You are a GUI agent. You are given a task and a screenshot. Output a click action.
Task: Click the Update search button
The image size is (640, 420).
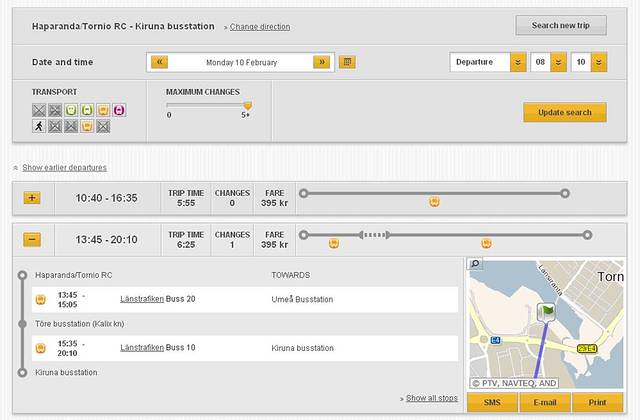click(x=564, y=112)
